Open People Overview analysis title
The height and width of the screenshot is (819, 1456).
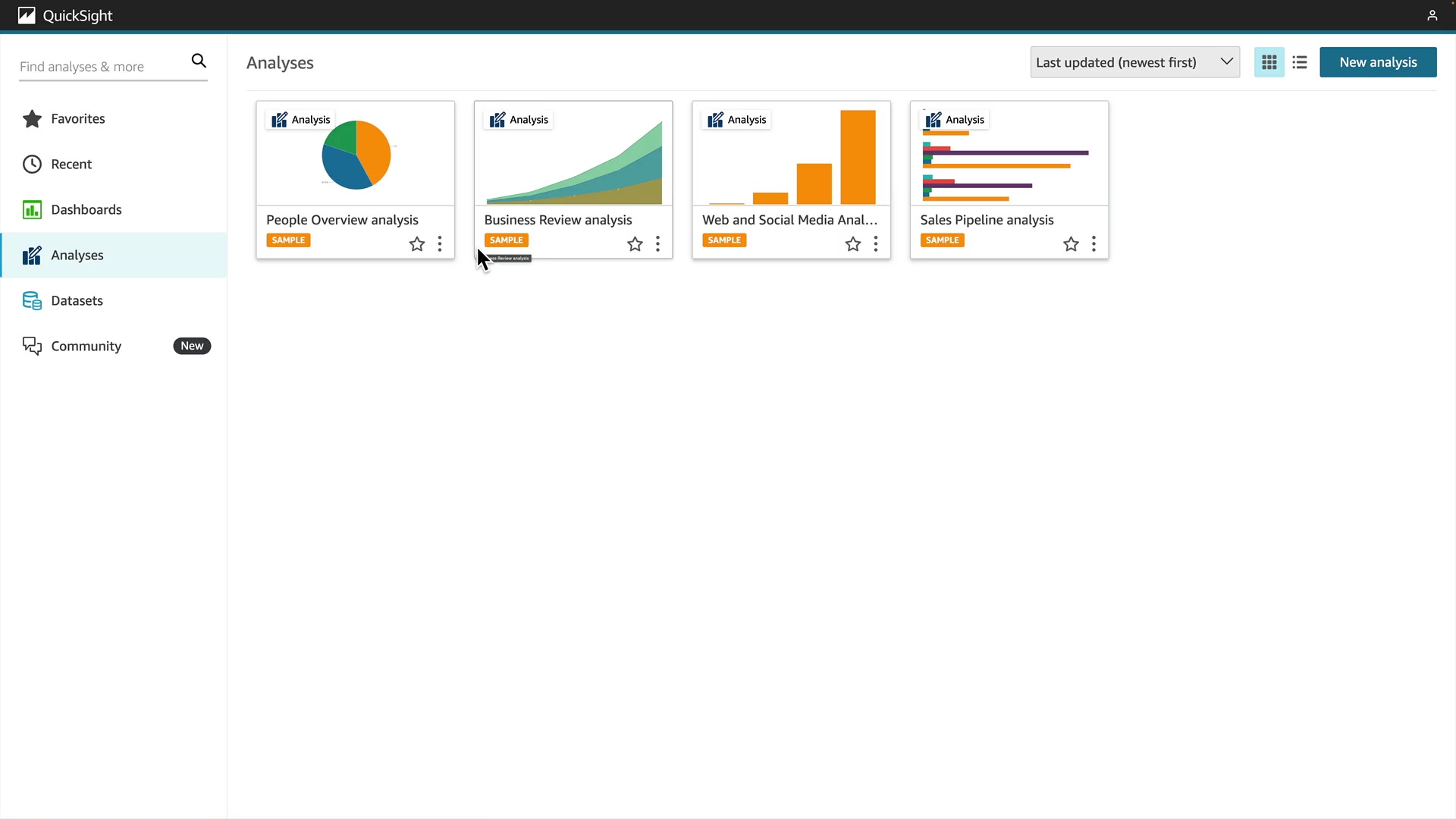pyautogui.click(x=342, y=220)
